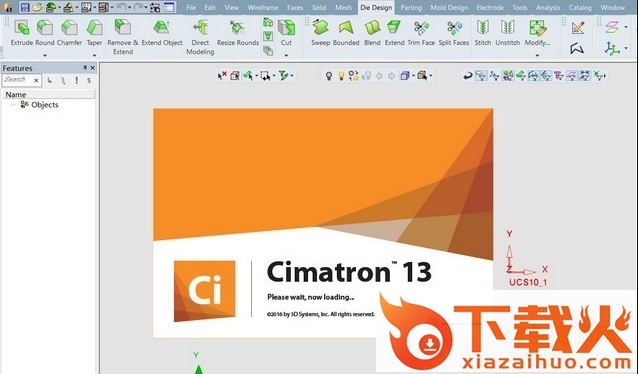
Task: Open the Edit menu
Action: pos(210,7)
